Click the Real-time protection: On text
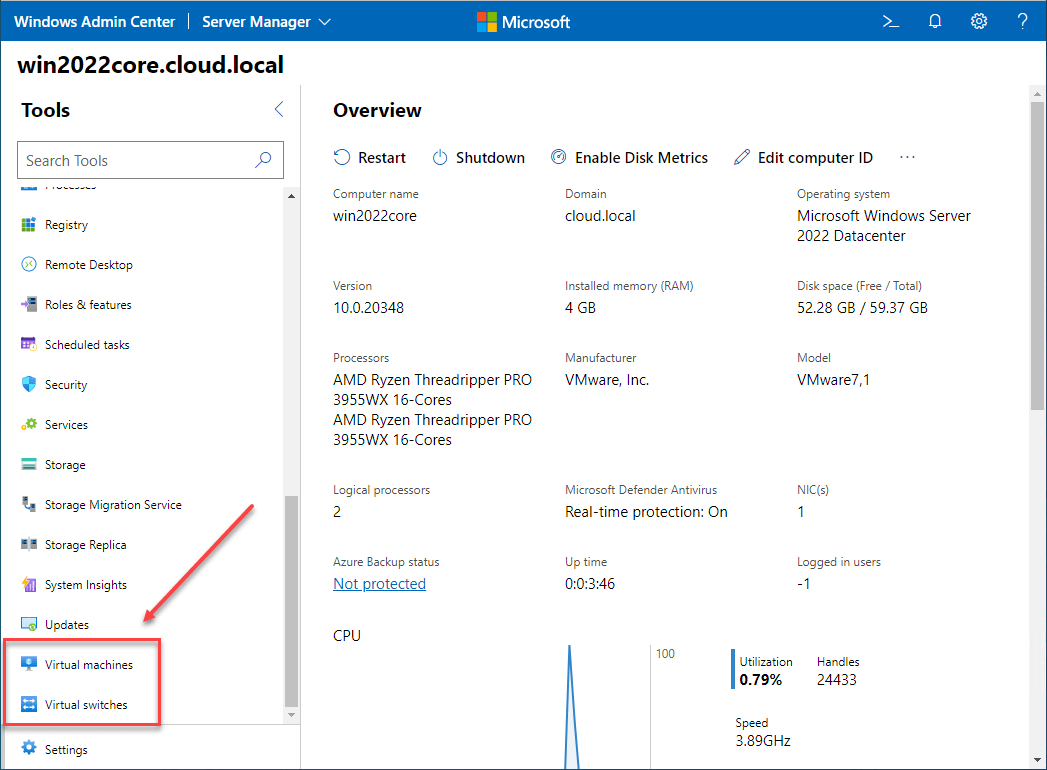The height and width of the screenshot is (770, 1047). pos(646,512)
